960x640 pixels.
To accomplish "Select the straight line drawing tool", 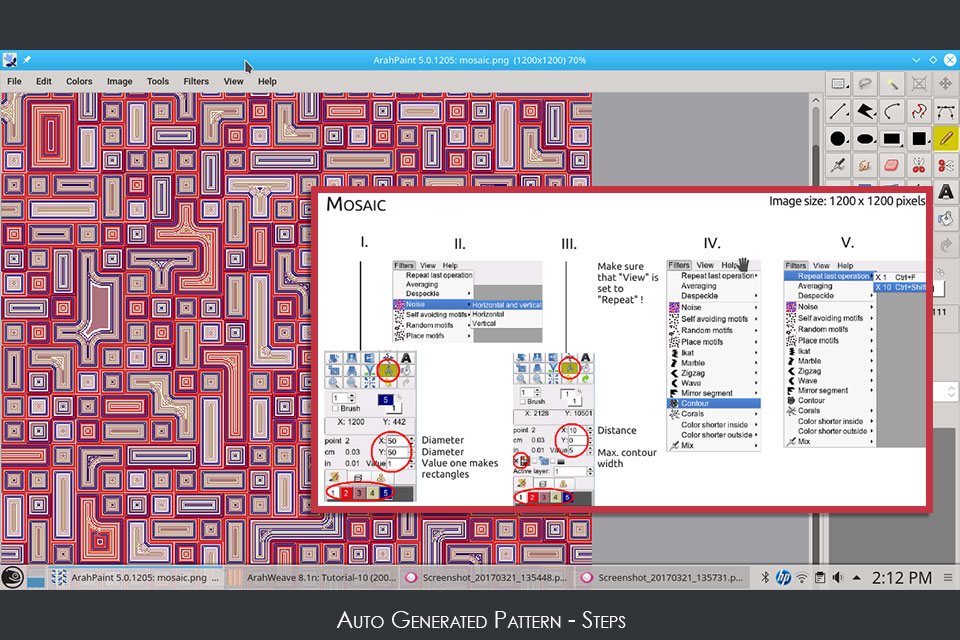I will pyautogui.click(x=838, y=111).
